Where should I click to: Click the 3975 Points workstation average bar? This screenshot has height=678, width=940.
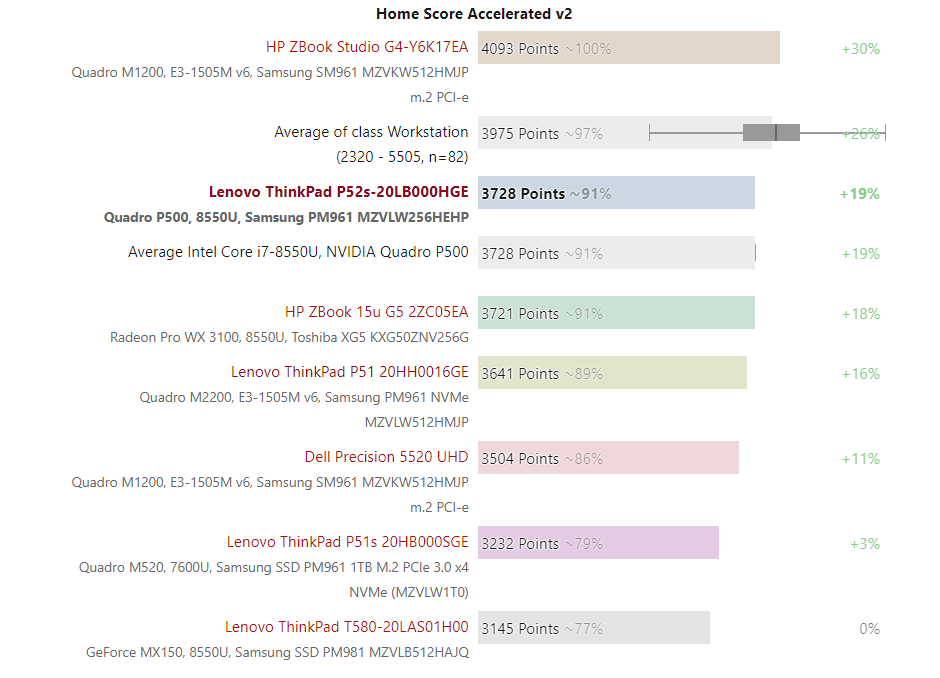pos(625,132)
